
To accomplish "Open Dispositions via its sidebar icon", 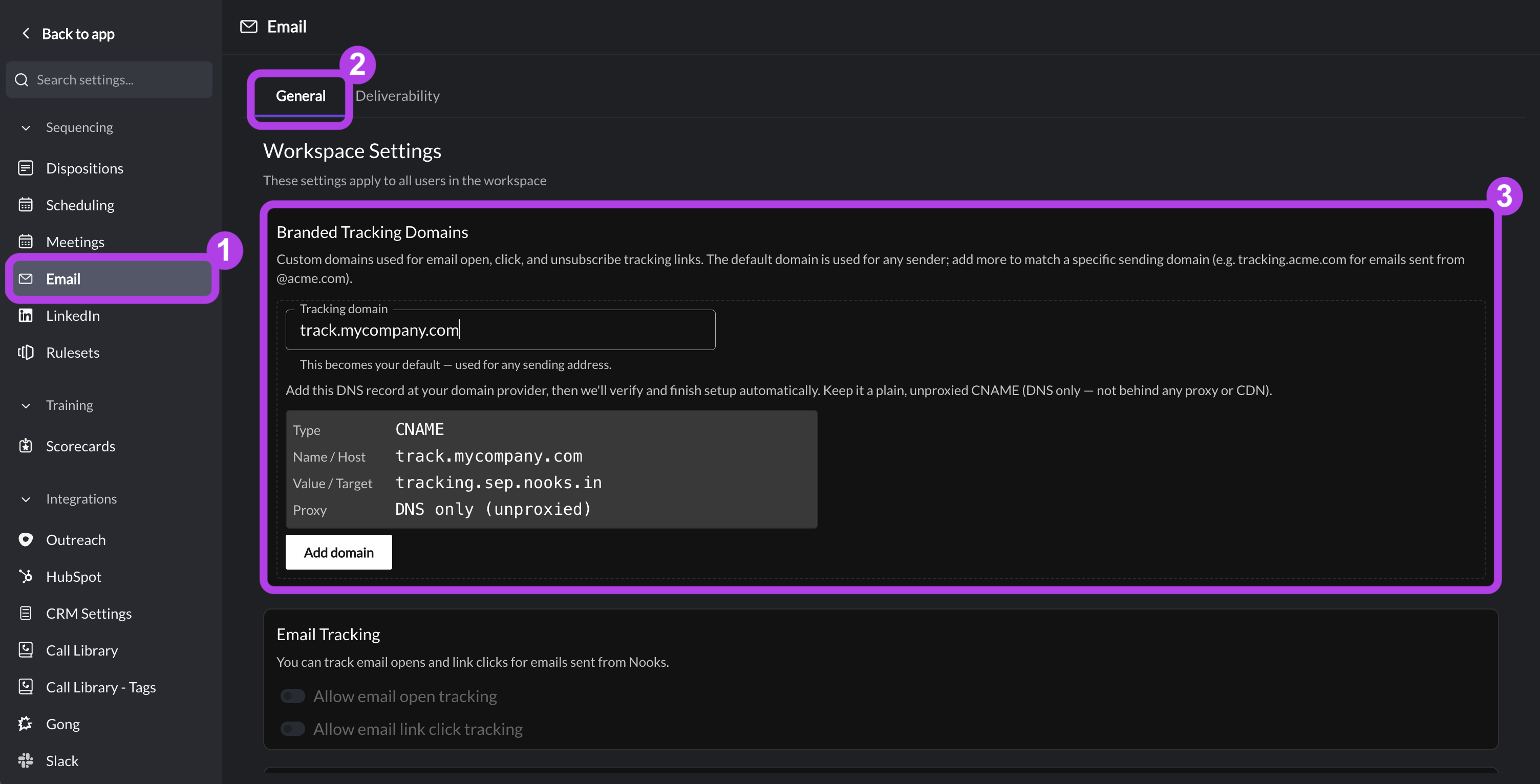I will (x=26, y=168).
